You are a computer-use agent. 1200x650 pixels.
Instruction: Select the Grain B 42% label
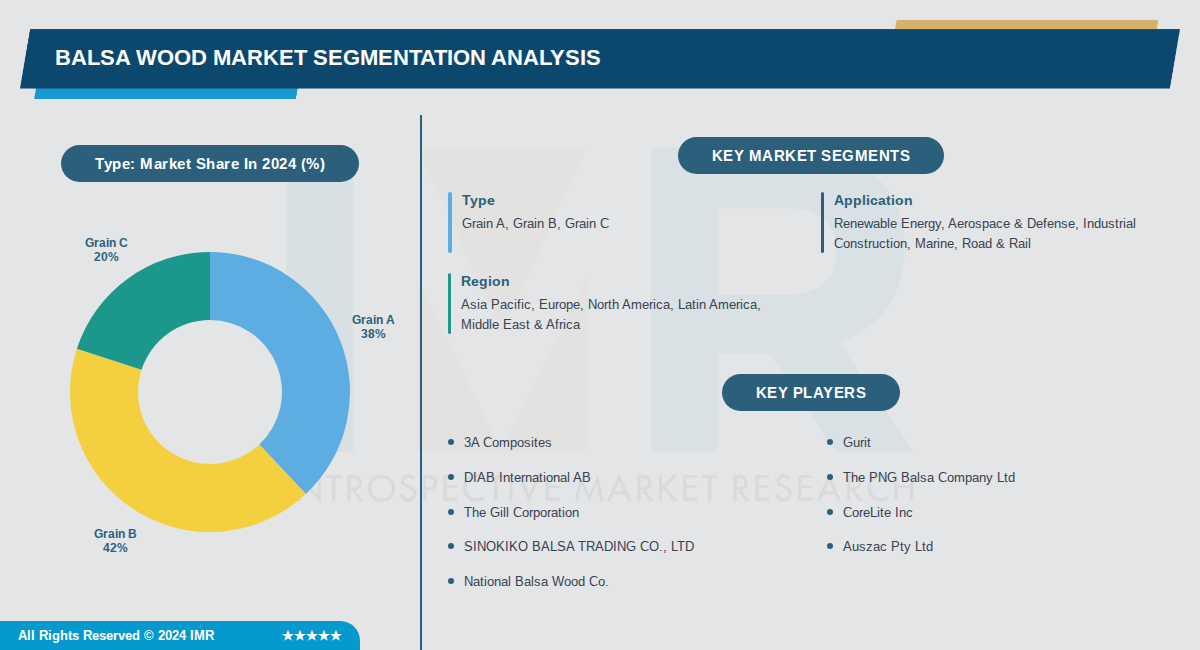point(115,541)
